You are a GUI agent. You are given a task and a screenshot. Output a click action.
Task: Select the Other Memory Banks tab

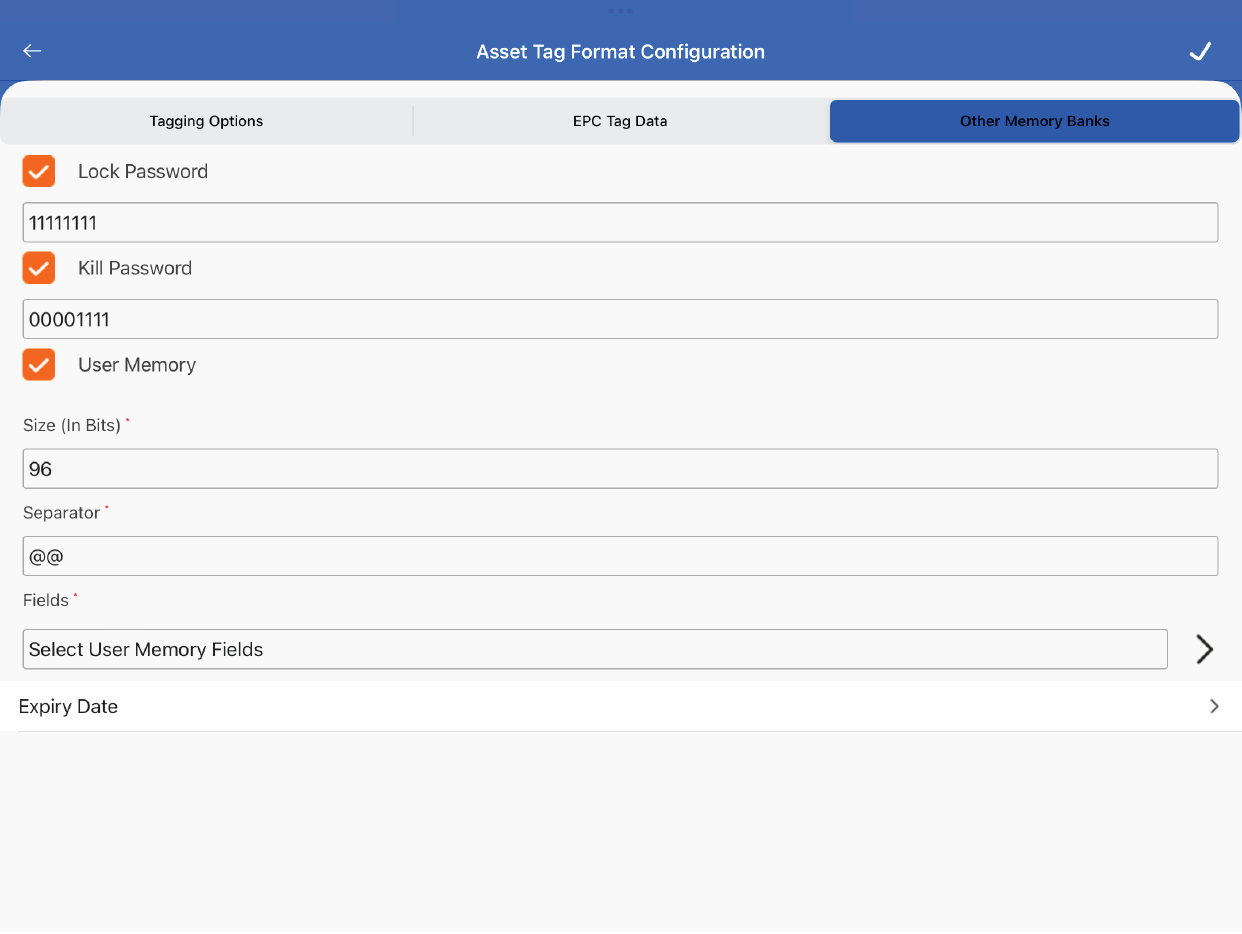[x=1034, y=121]
